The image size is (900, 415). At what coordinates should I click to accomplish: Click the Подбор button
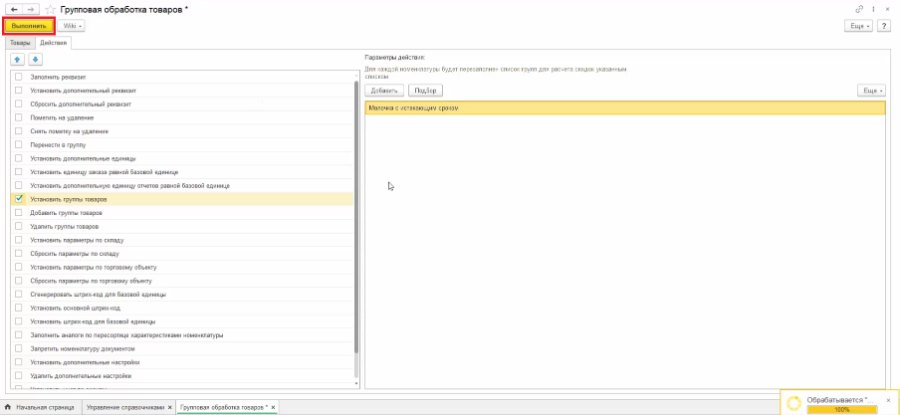426,91
